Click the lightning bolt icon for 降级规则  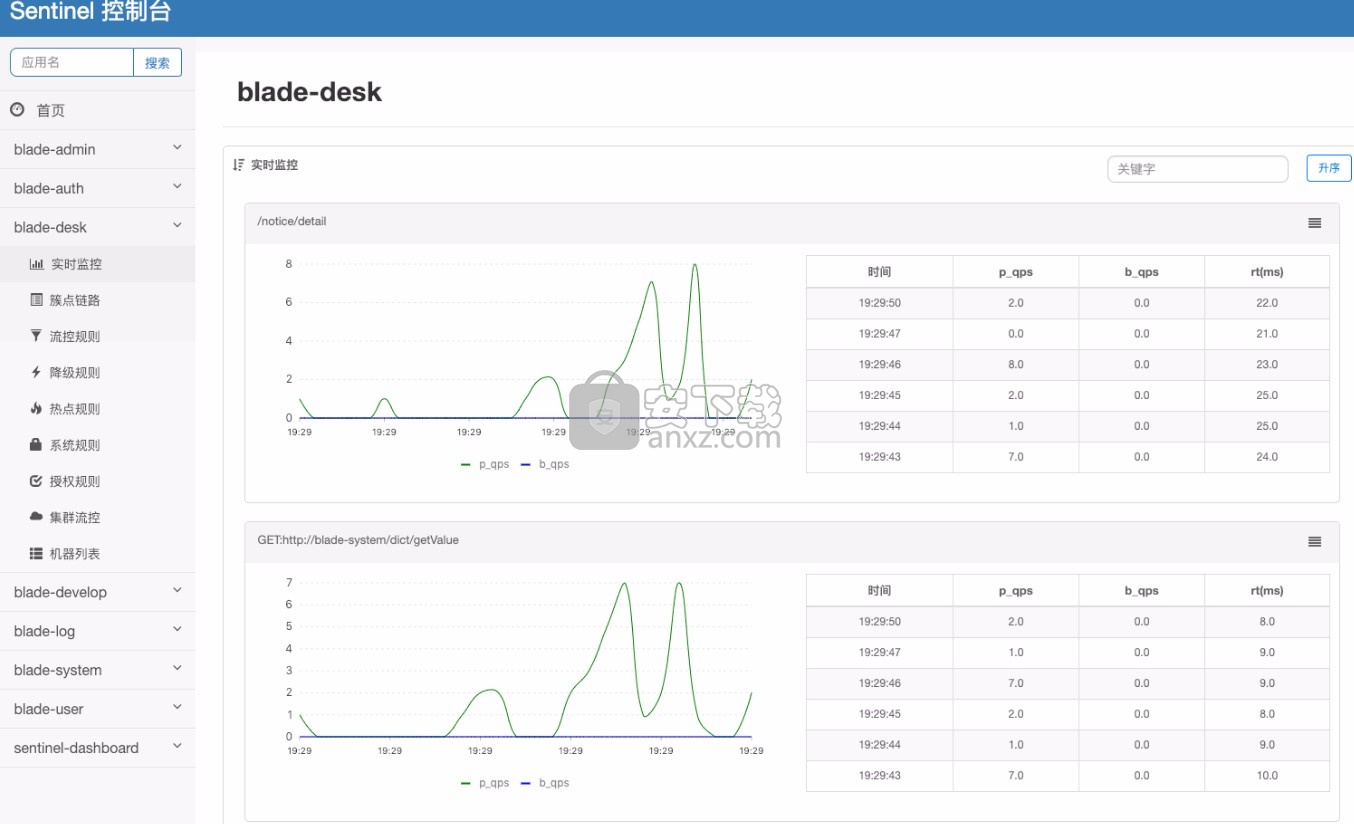[37, 372]
